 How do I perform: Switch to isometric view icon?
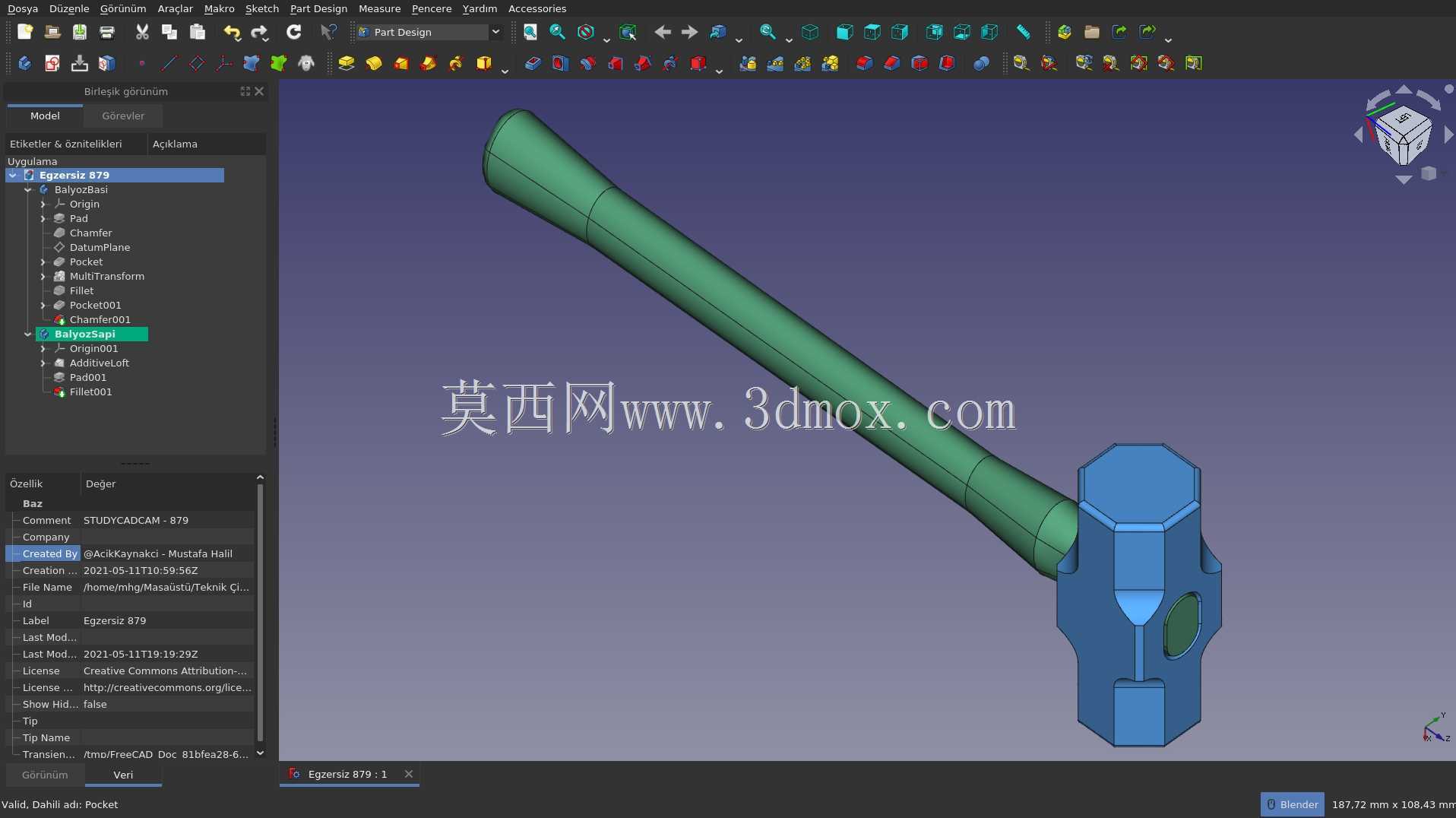coord(810,32)
